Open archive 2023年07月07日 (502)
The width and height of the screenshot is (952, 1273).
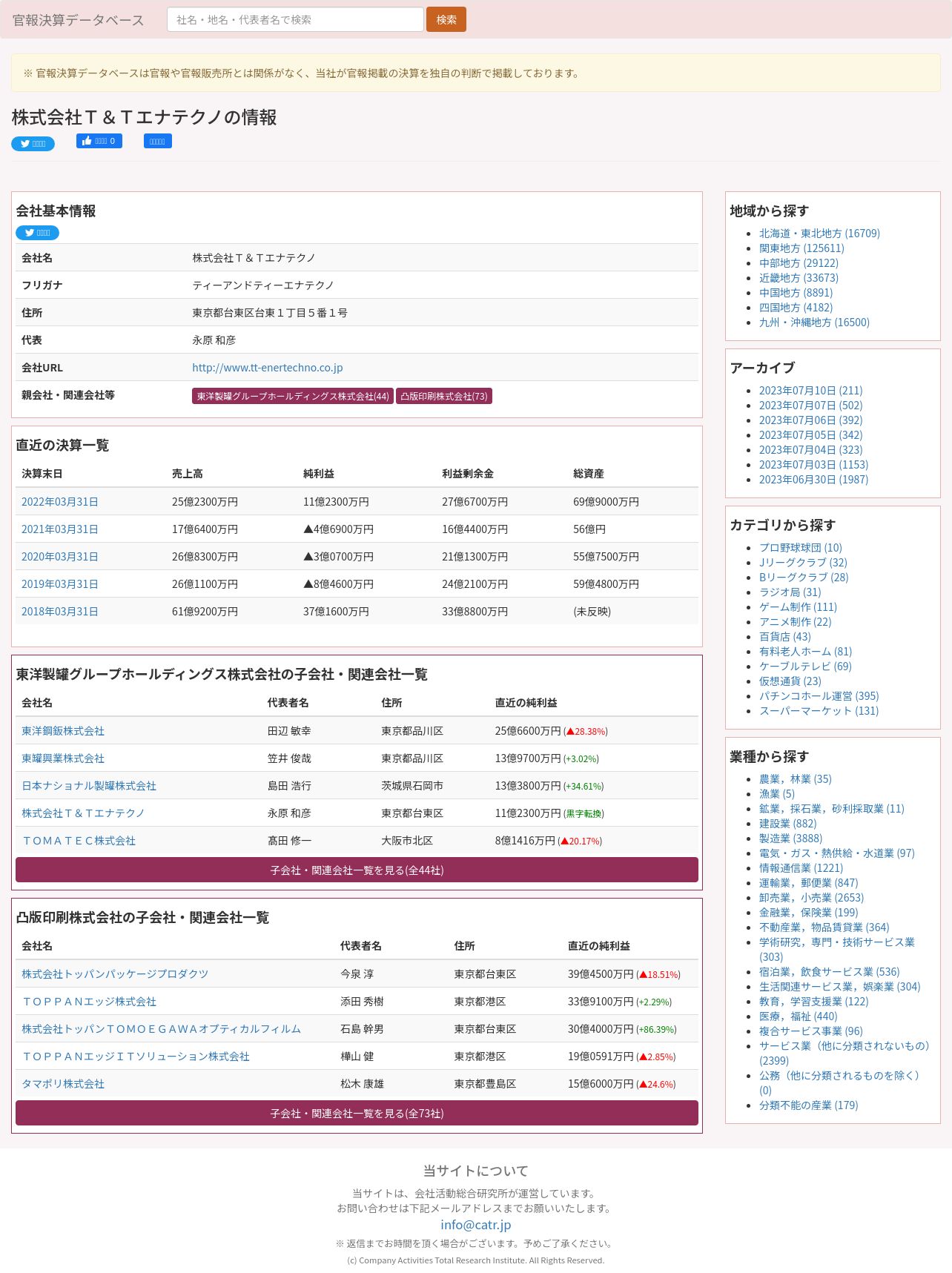810,406
